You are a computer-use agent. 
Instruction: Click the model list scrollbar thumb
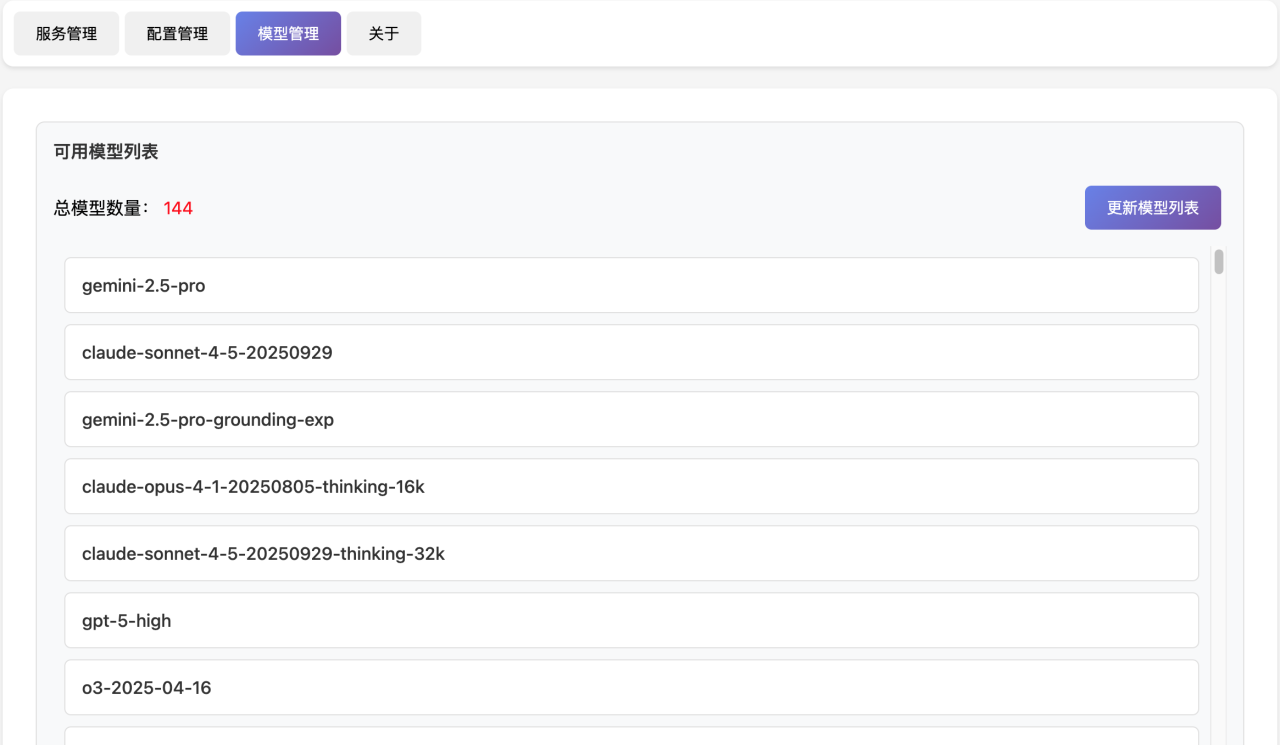click(1219, 262)
